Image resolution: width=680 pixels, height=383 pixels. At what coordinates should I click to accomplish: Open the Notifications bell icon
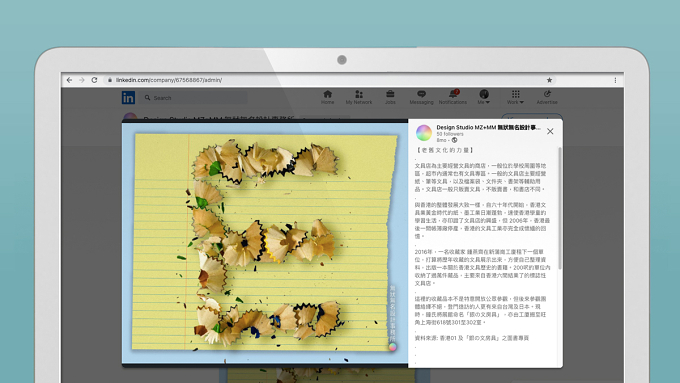click(x=453, y=94)
